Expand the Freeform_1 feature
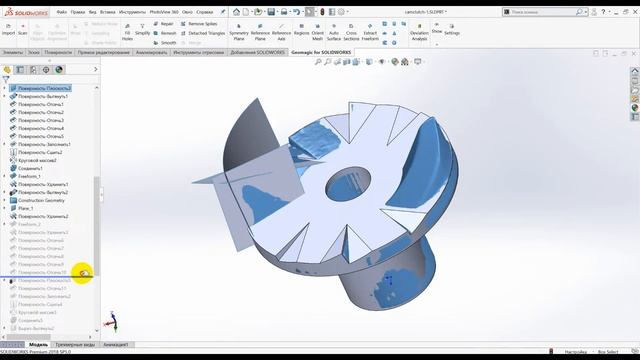 tap(4, 176)
